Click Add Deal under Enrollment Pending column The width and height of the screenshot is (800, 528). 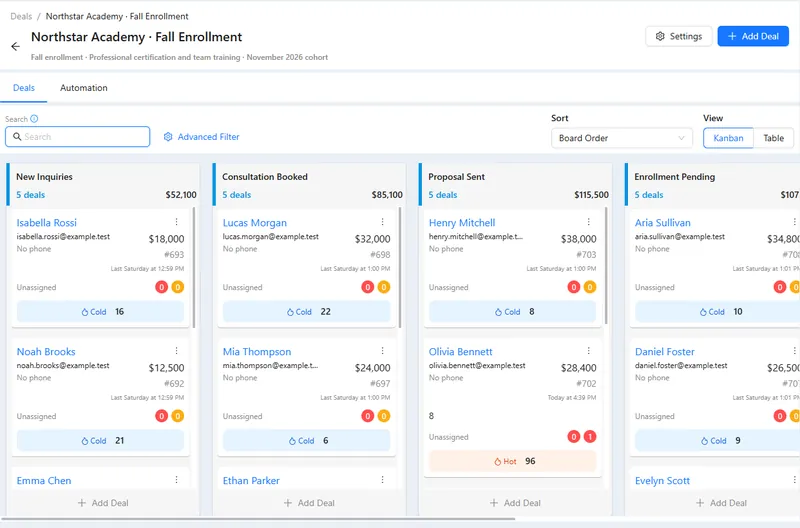tap(721, 503)
